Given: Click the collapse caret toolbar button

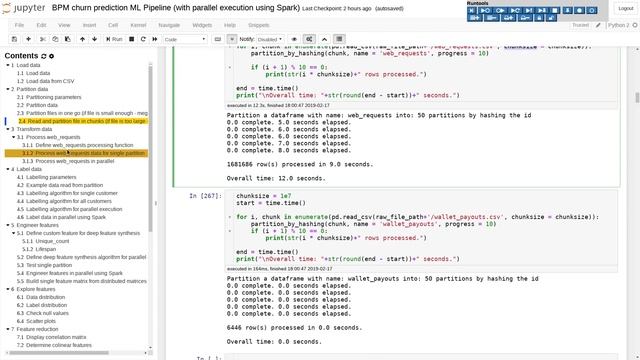Looking at the screenshot, I should tap(324, 39).
